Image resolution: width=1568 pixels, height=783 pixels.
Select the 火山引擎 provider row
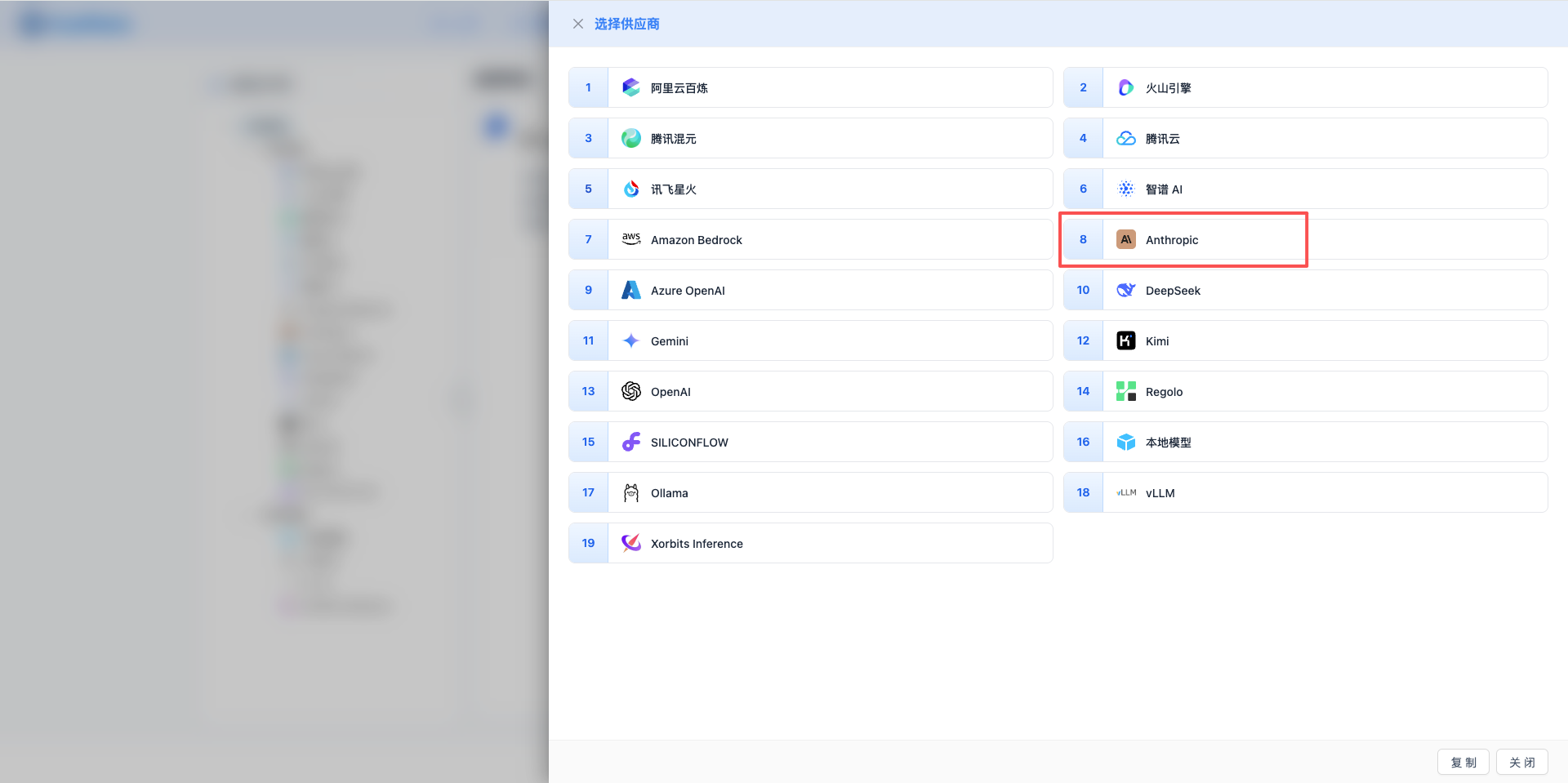pyautogui.click(x=1168, y=88)
